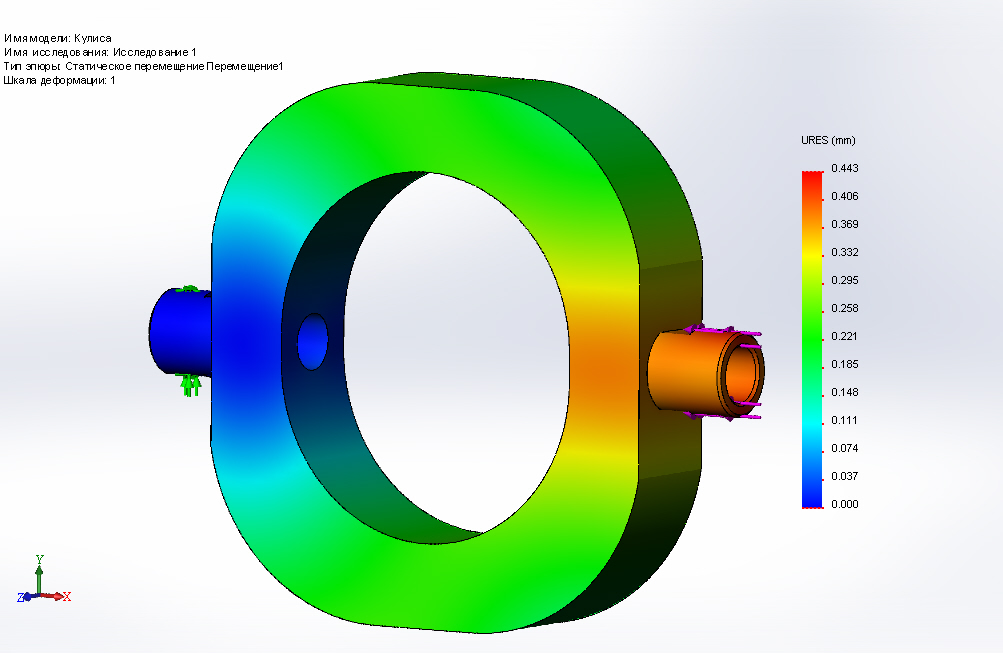
Task: Click the blue Z axis of the triad
Action: coord(26,597)
